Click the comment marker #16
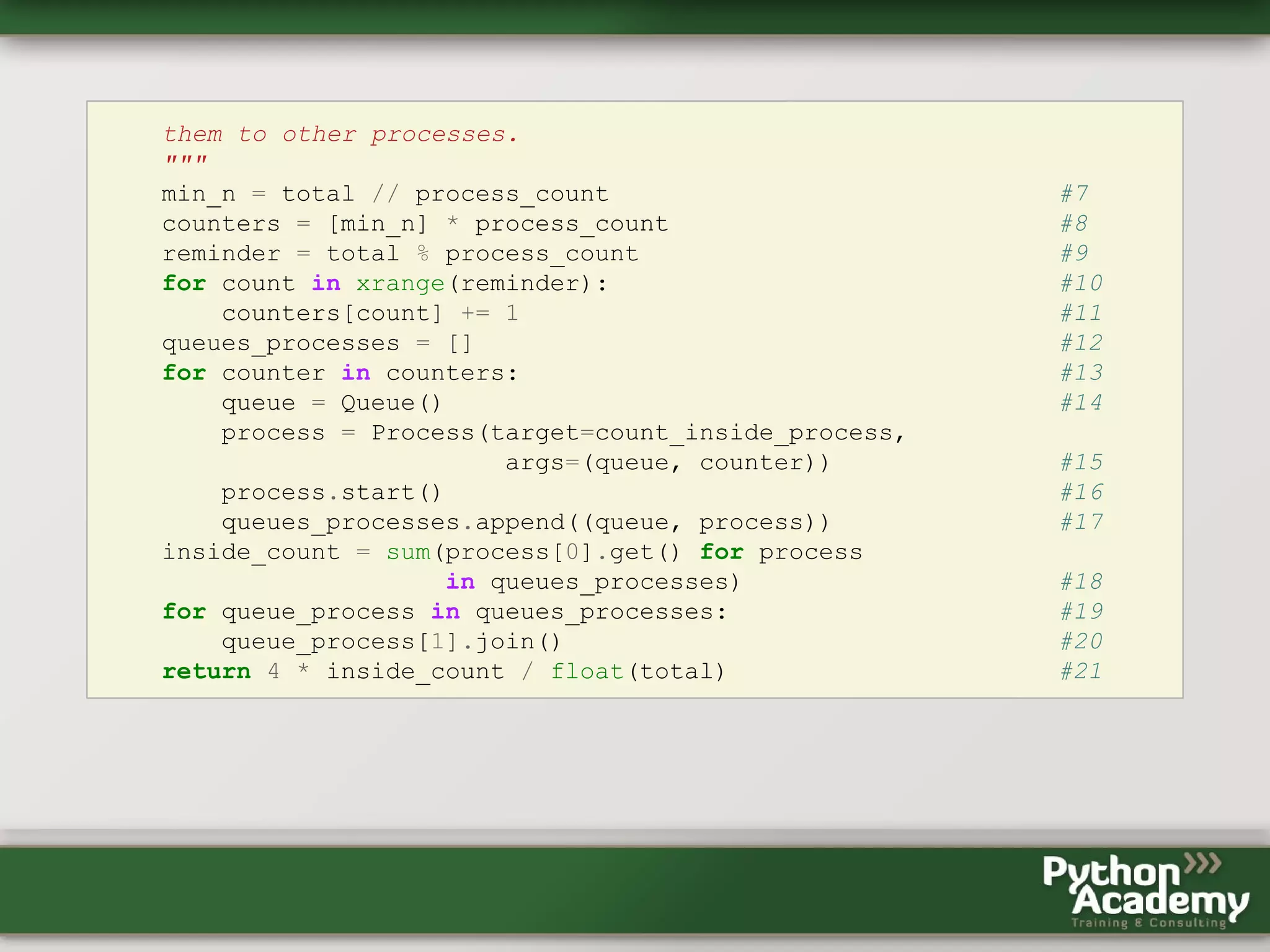 pos(1081,492)
